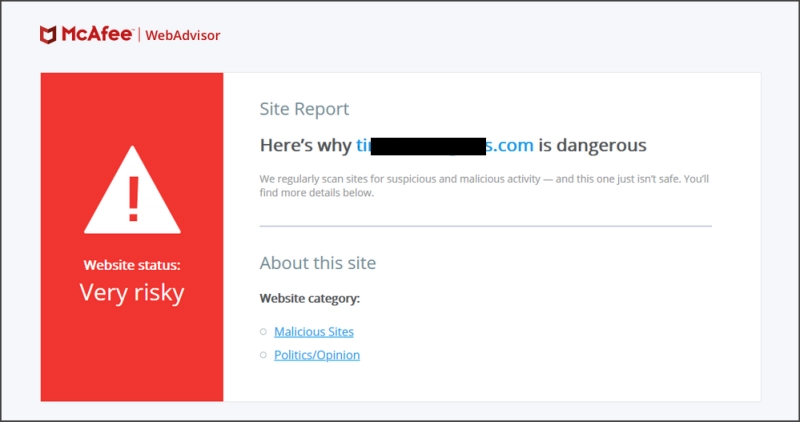Click the Very risky status text
This screenshot has height=422, width=800.
(x=132, y=293)
